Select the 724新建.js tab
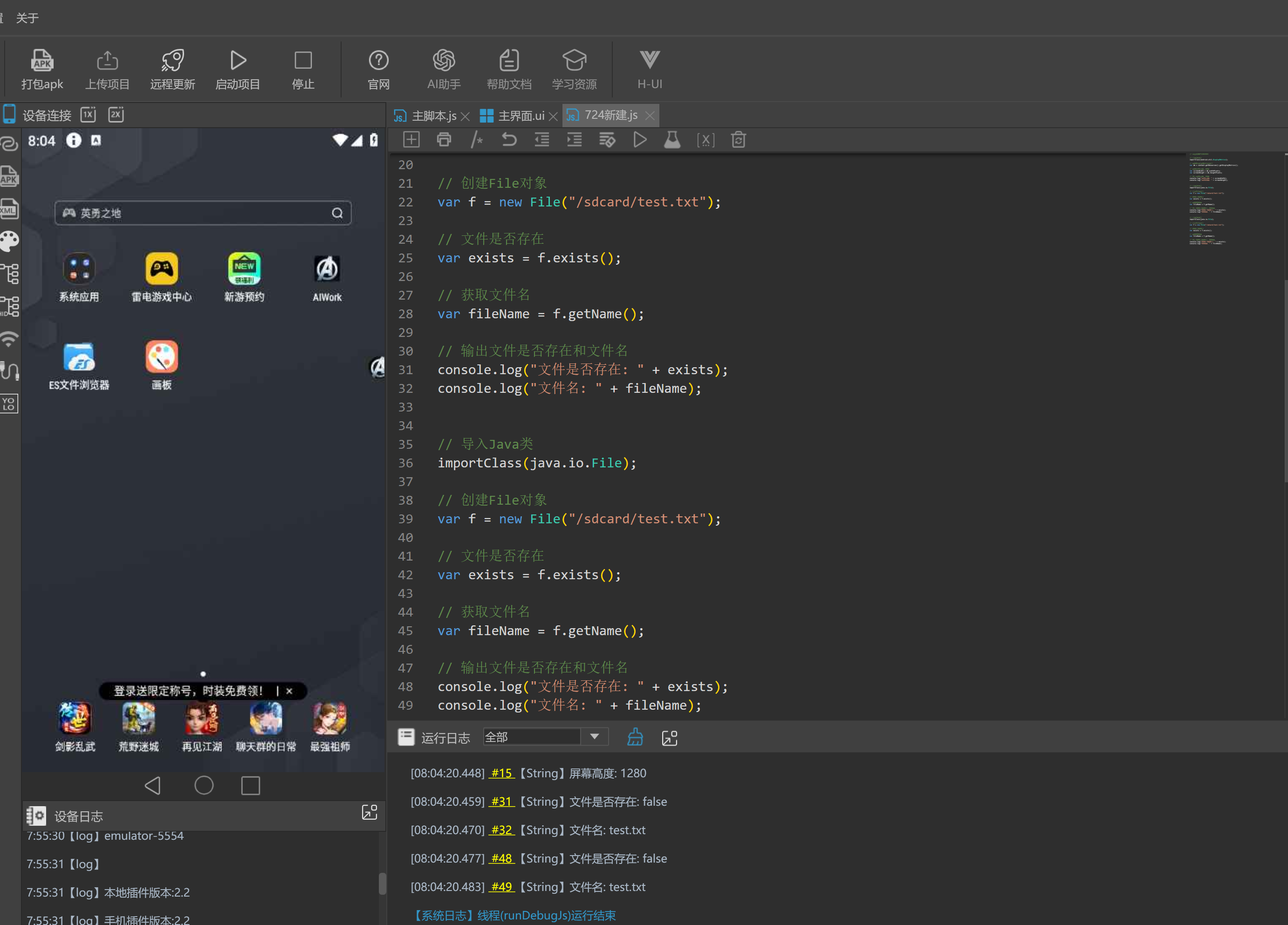Screen dimensions: 1288x925 pos(611,115)
